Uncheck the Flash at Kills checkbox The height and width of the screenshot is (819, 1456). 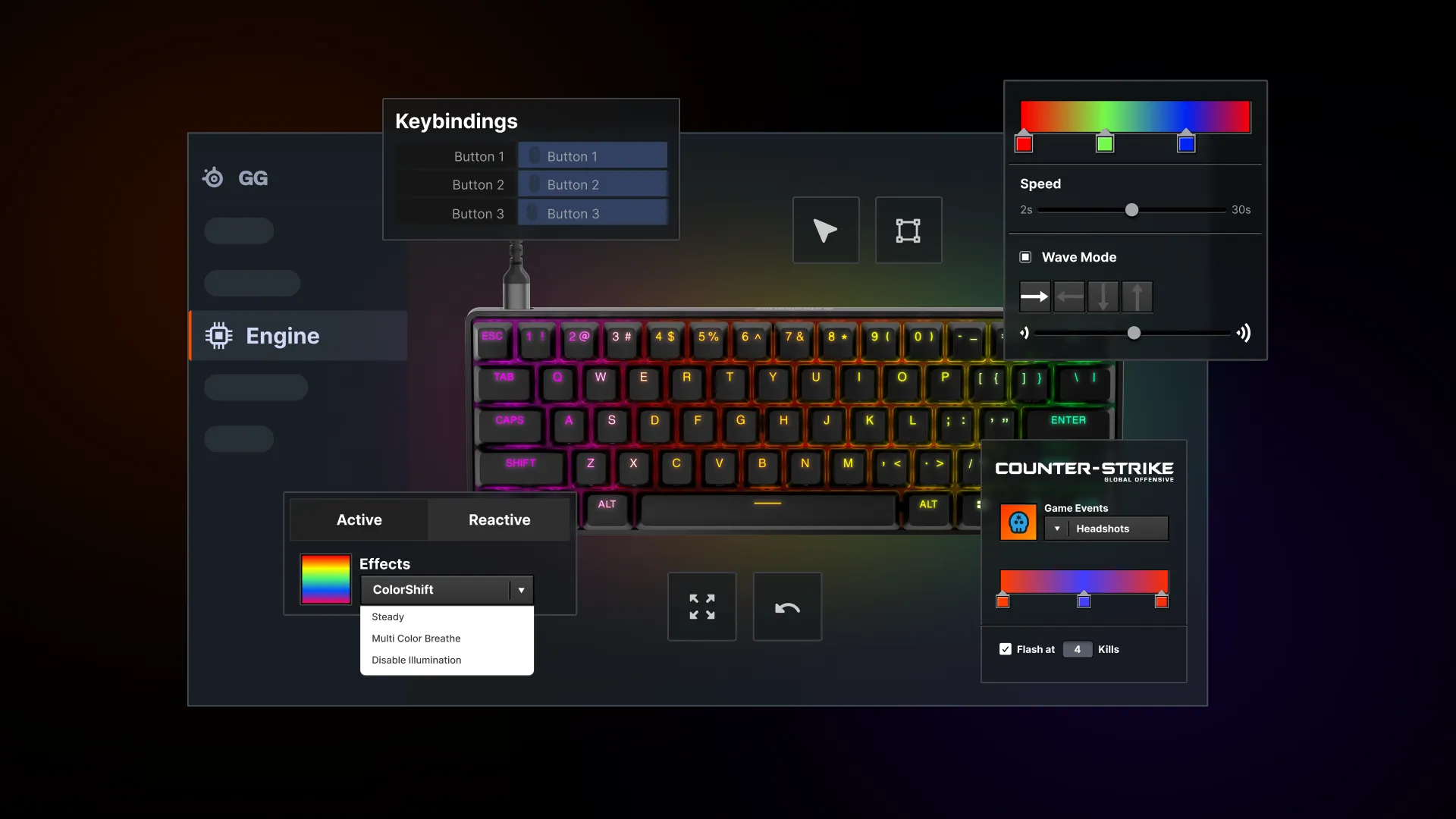(x=1006, y=649)
